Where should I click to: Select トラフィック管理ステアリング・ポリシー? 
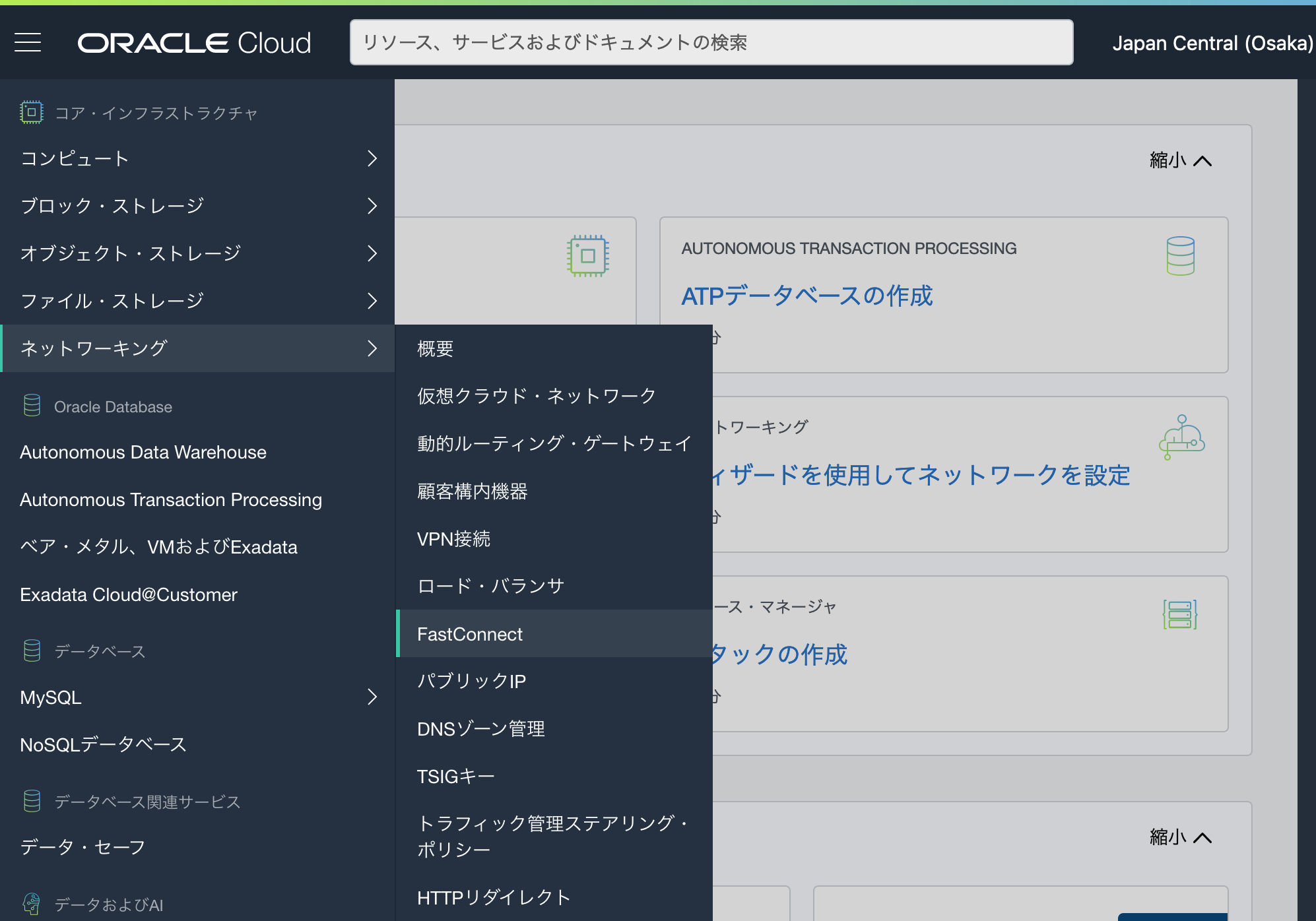pos(554,836)
